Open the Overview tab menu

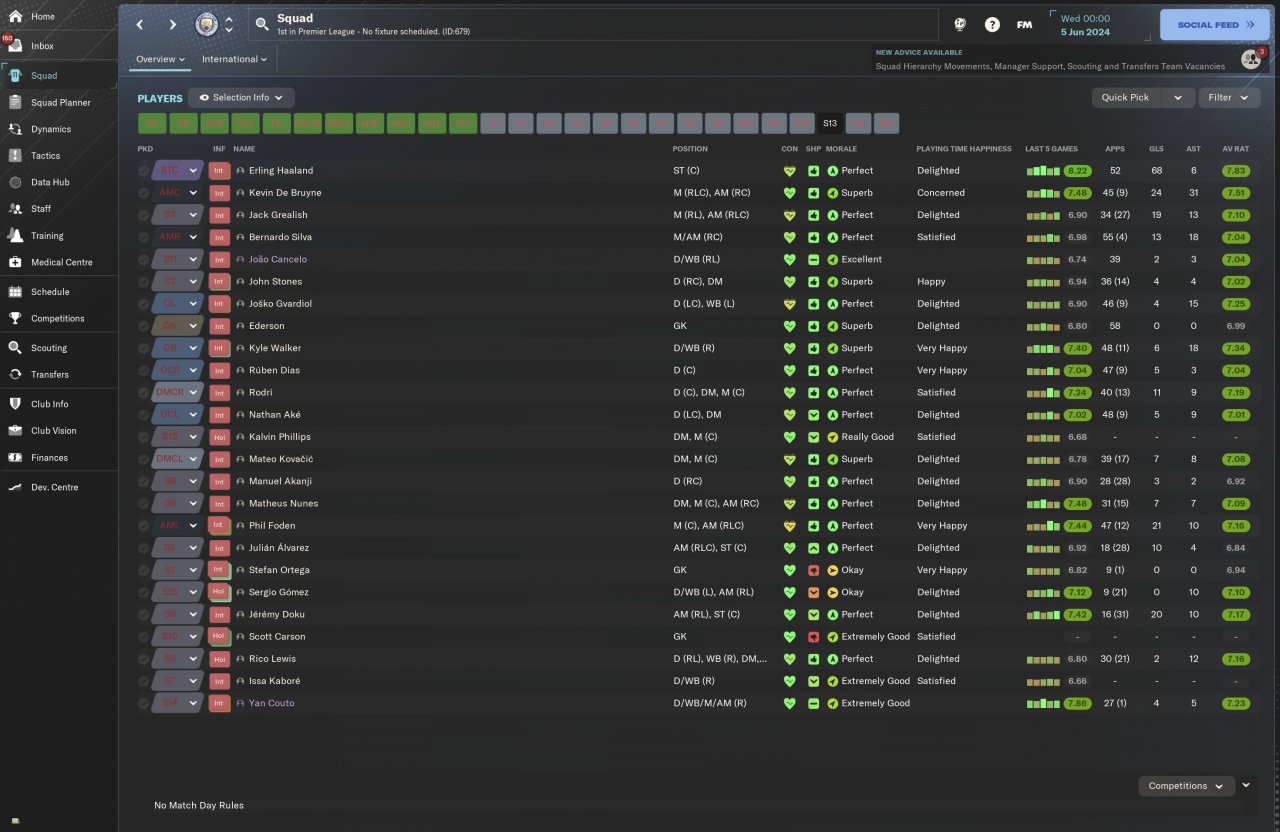click(161, 59)
